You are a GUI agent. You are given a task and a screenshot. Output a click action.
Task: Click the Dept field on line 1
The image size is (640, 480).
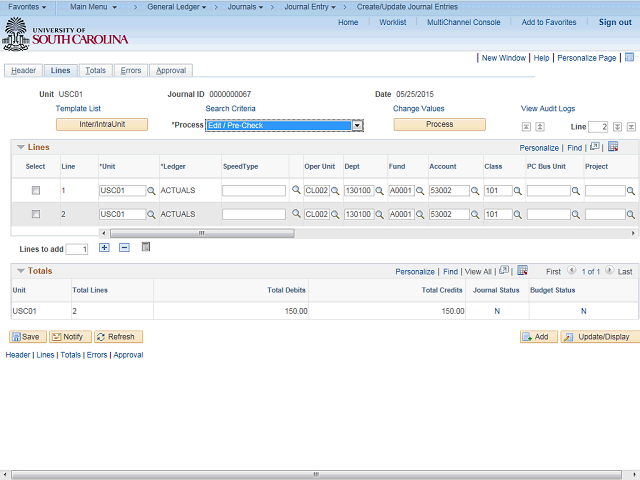357,190
